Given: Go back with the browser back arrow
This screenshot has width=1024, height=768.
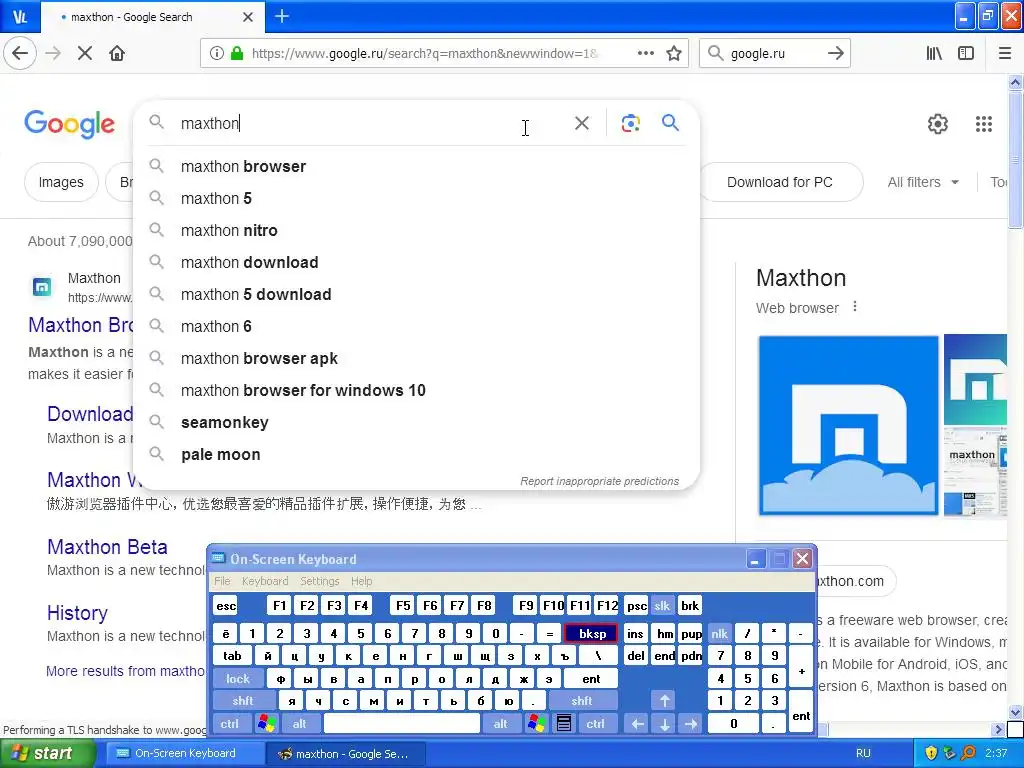Looking at the screenshot, I should tap(20, 54).
